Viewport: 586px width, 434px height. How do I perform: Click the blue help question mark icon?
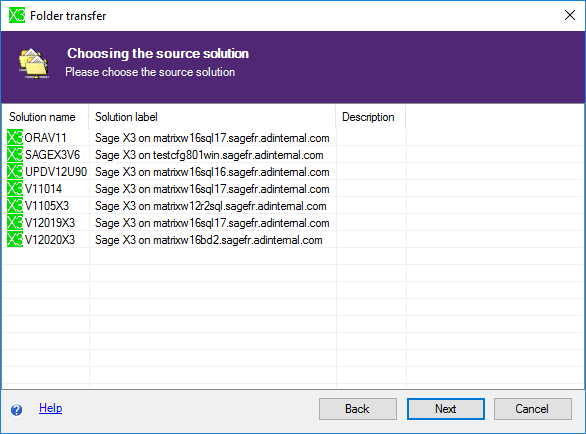coord(16,410)
